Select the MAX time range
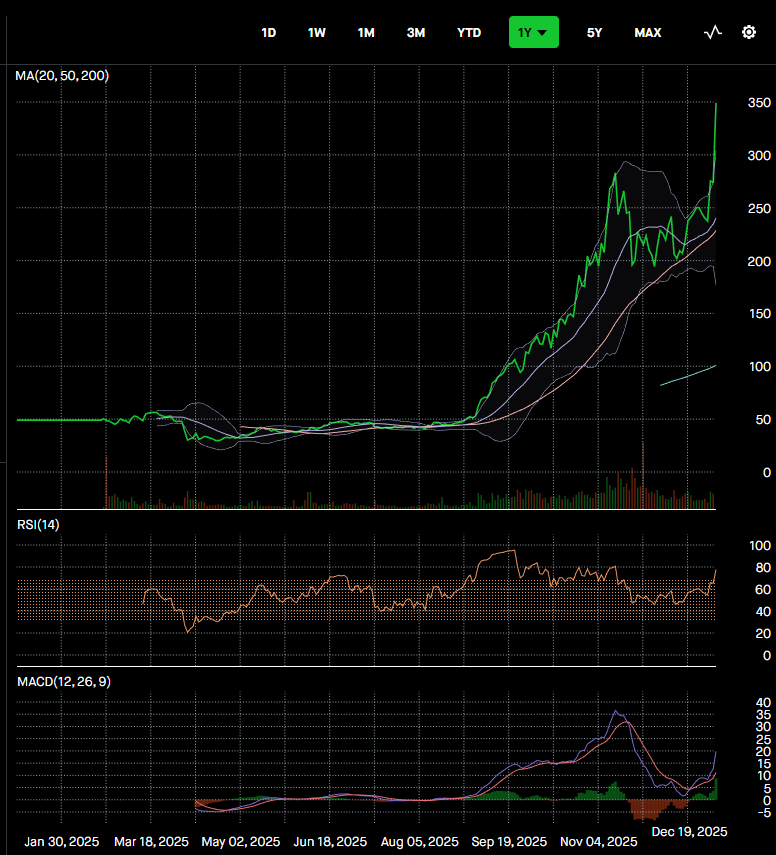This screenshot has height=855, width=776. point(648,33)
